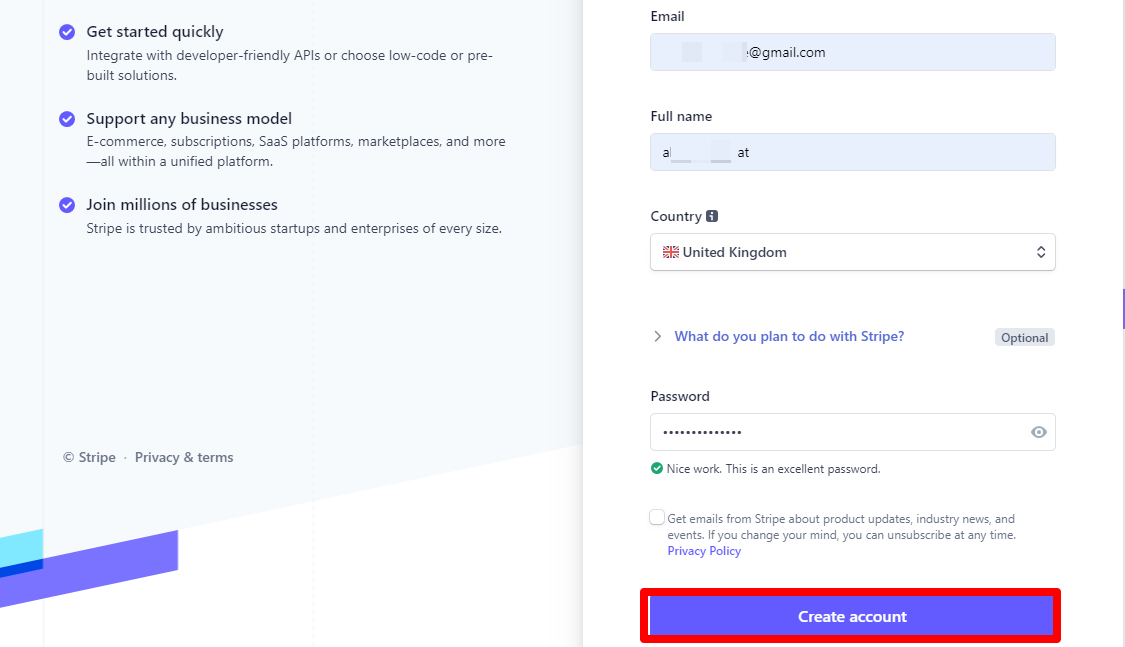Screen dimensions: 1125x647
Task: Click the checkmark beside Join millions of businesses
Action: pyautogui.click(x=67, y=205)
